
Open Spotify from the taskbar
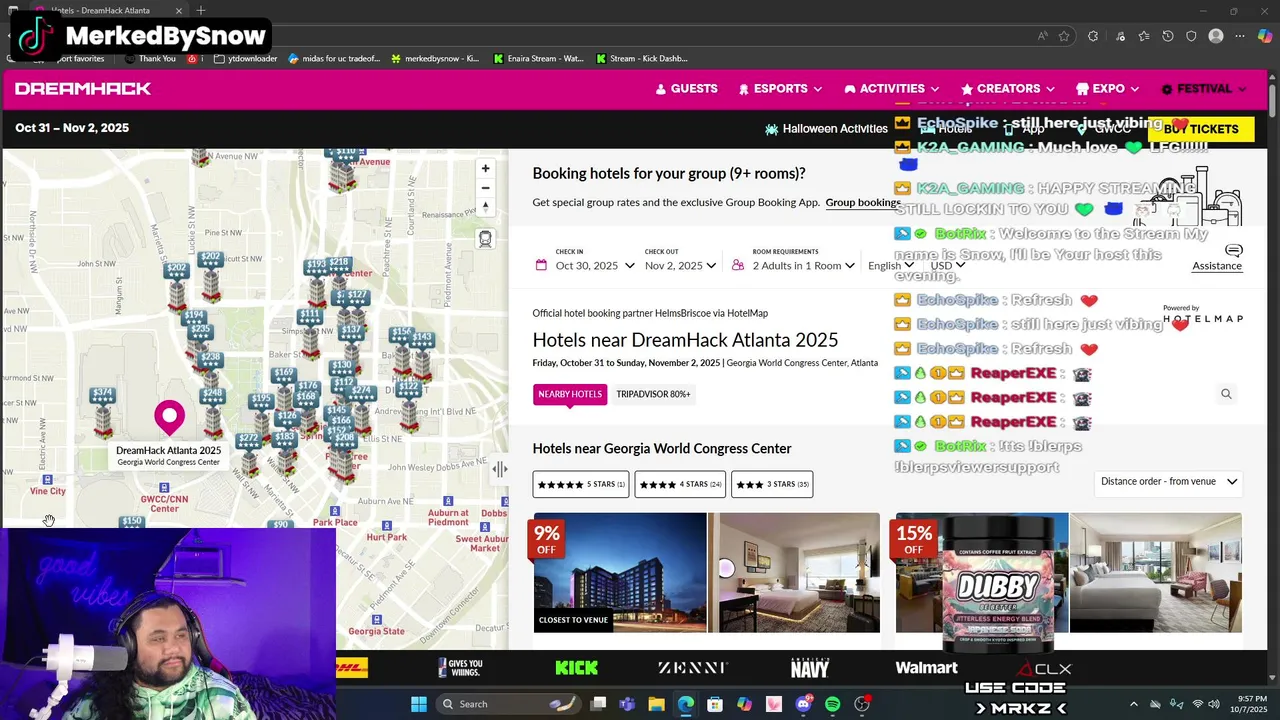[833, 704]
